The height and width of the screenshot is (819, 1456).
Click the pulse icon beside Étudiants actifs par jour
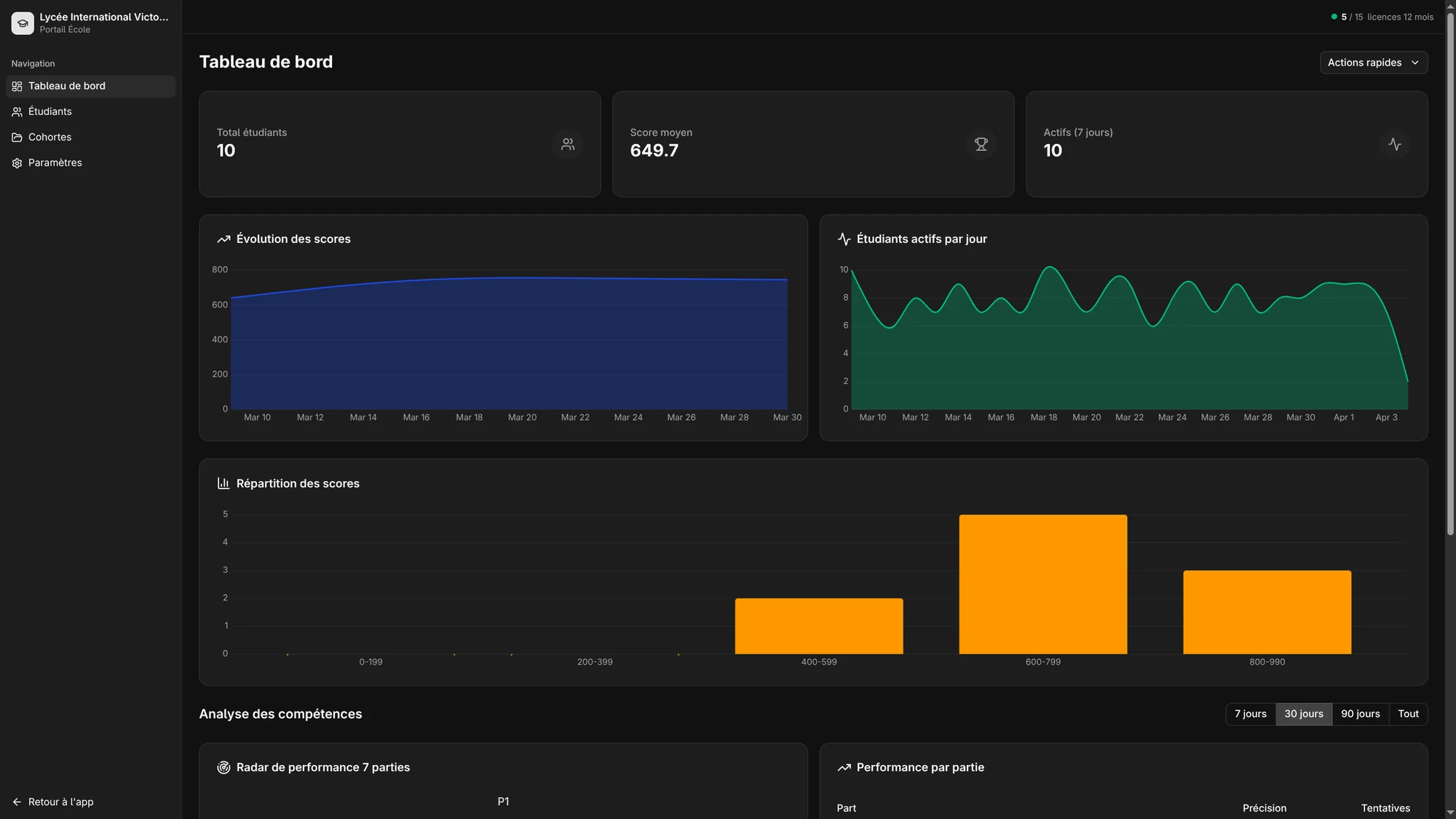tap(843, 239)
